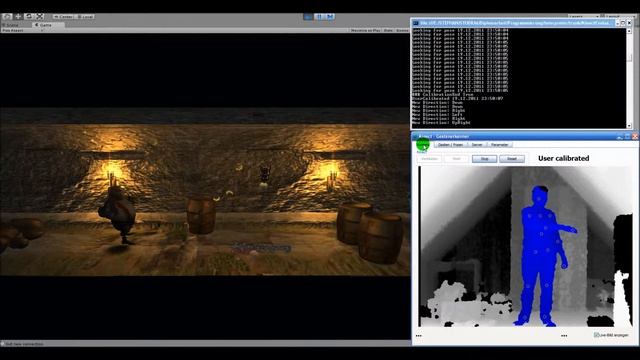This screenshot has width=640, height=360.
Task: Toggle the Center pivot mode button
Action: (63, 17)
